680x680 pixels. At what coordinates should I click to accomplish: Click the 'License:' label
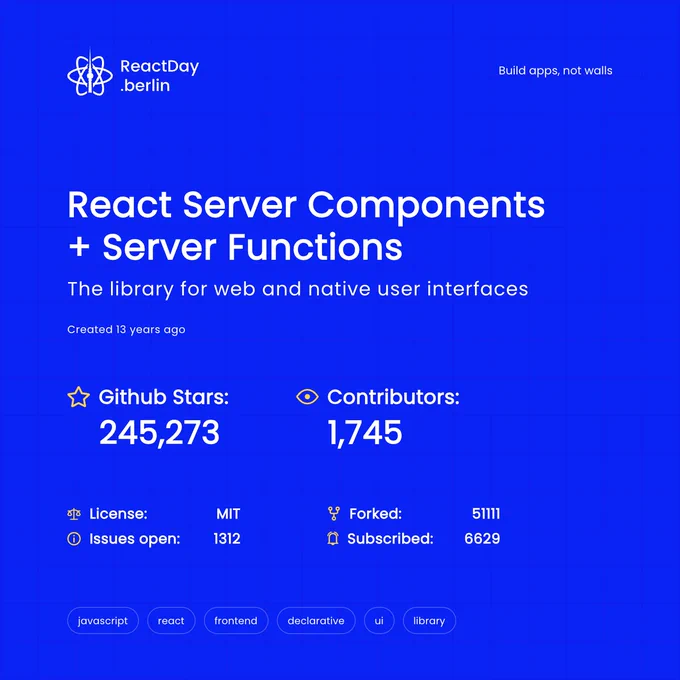118,514
